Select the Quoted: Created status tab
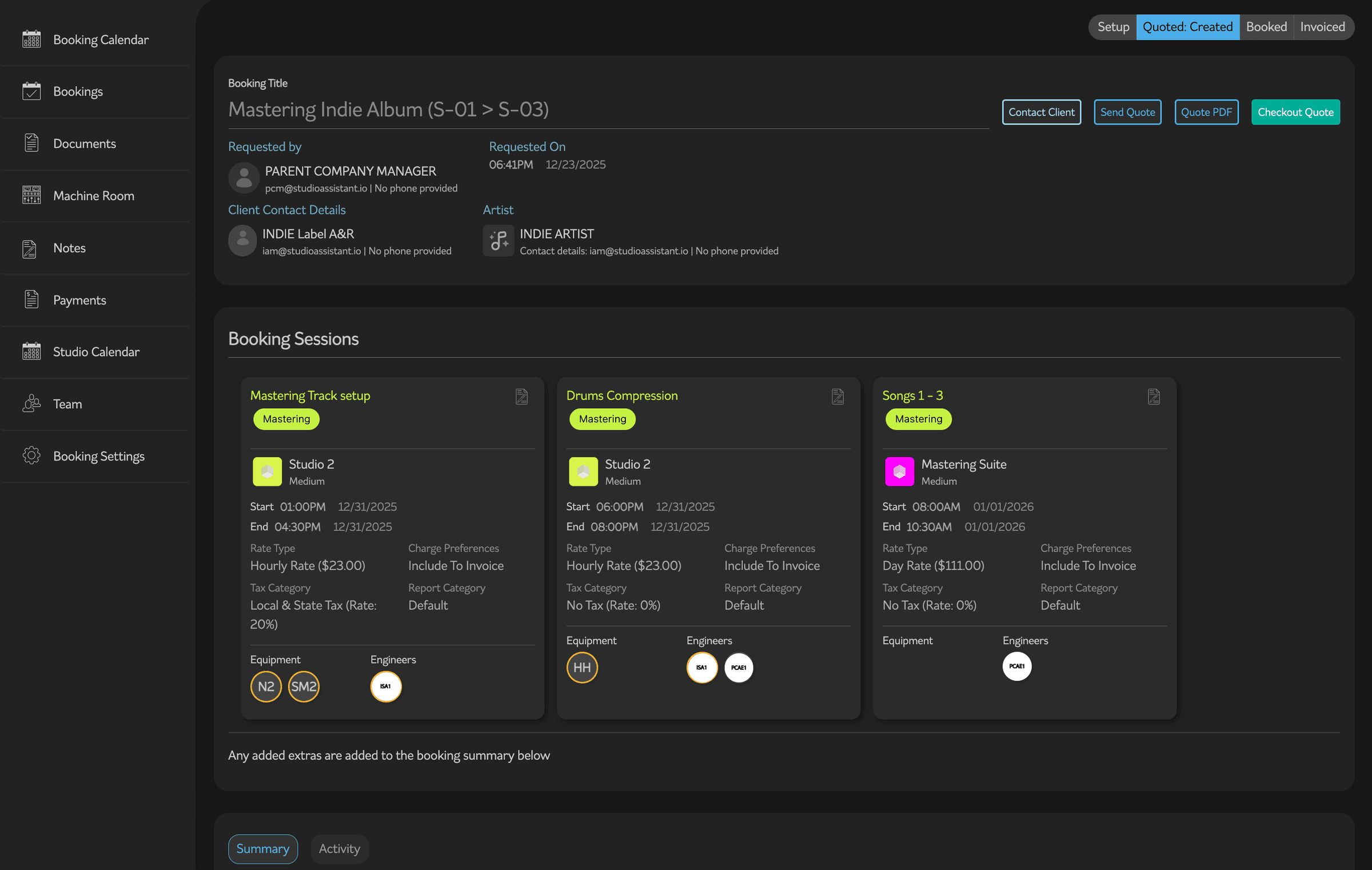 point(1187,27)
